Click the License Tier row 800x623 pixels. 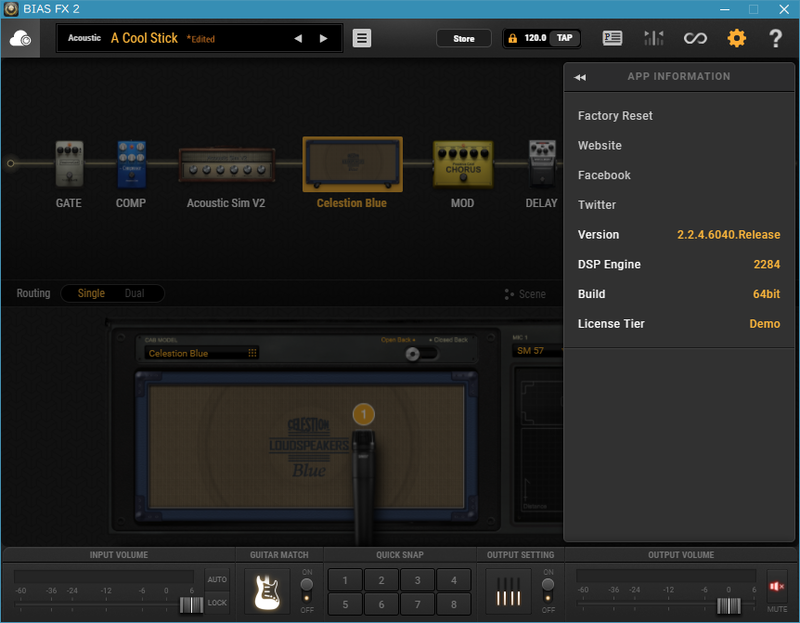[679, 323]
